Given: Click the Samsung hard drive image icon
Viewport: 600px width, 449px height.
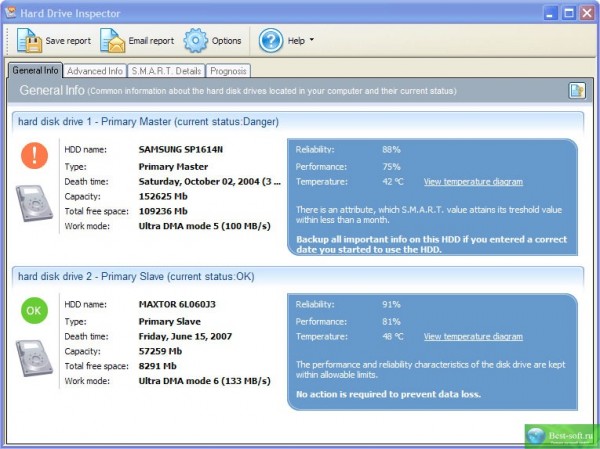Looking at the screenshot, I should (34, 203).
